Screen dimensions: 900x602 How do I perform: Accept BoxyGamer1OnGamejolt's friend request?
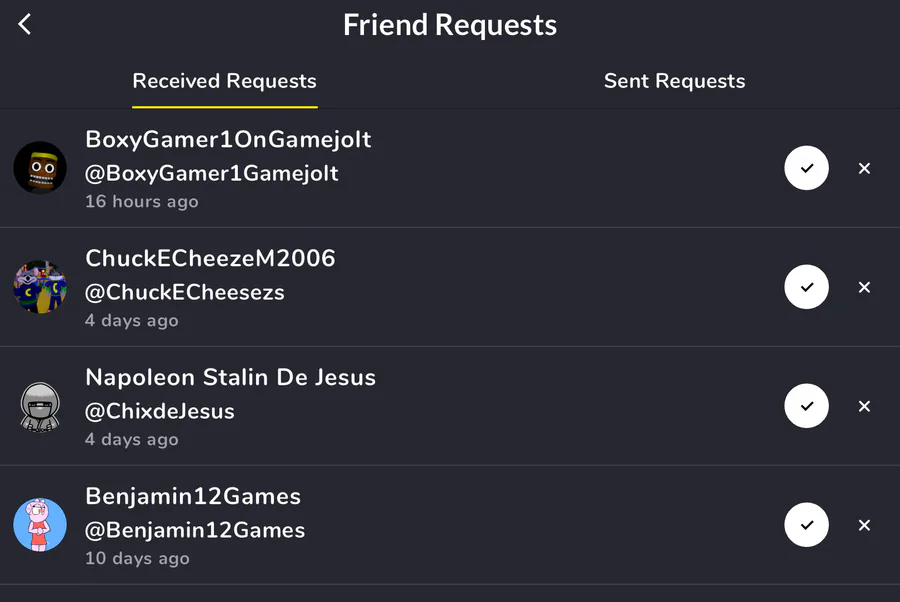point(806,168)
